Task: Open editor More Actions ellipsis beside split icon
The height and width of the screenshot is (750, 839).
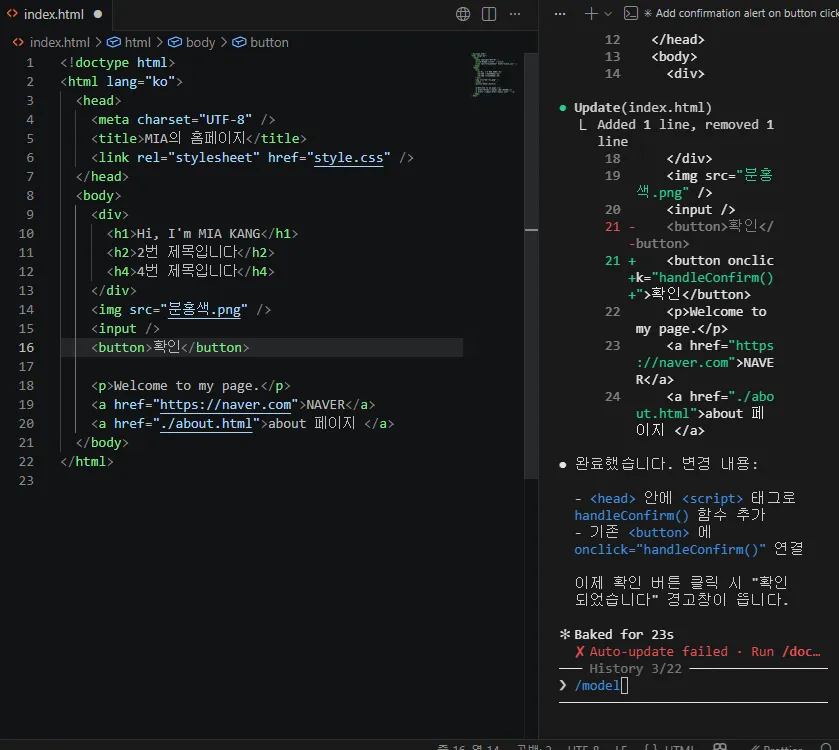Action: [515, 14]
